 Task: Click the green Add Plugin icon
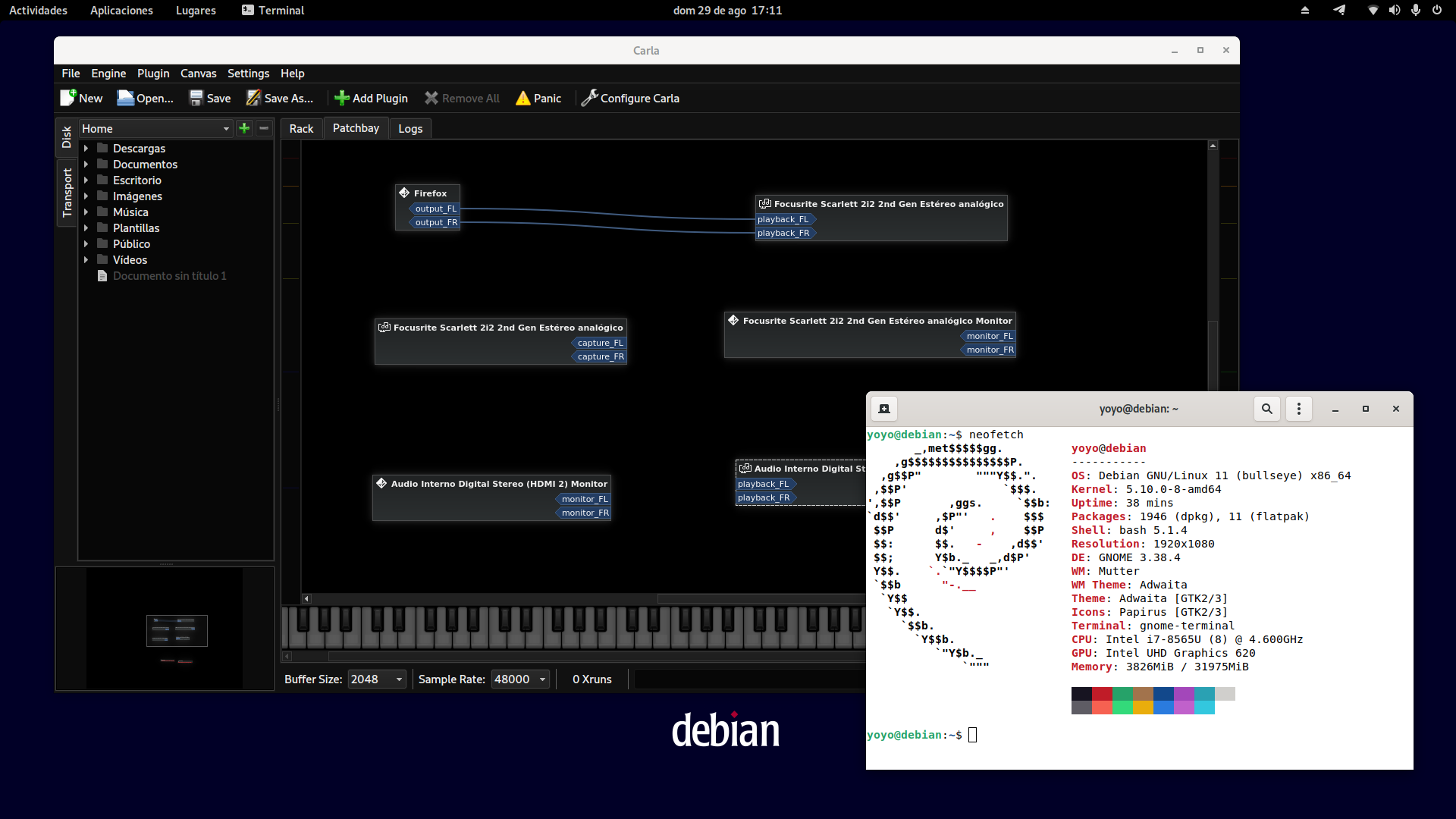(342, 98)
